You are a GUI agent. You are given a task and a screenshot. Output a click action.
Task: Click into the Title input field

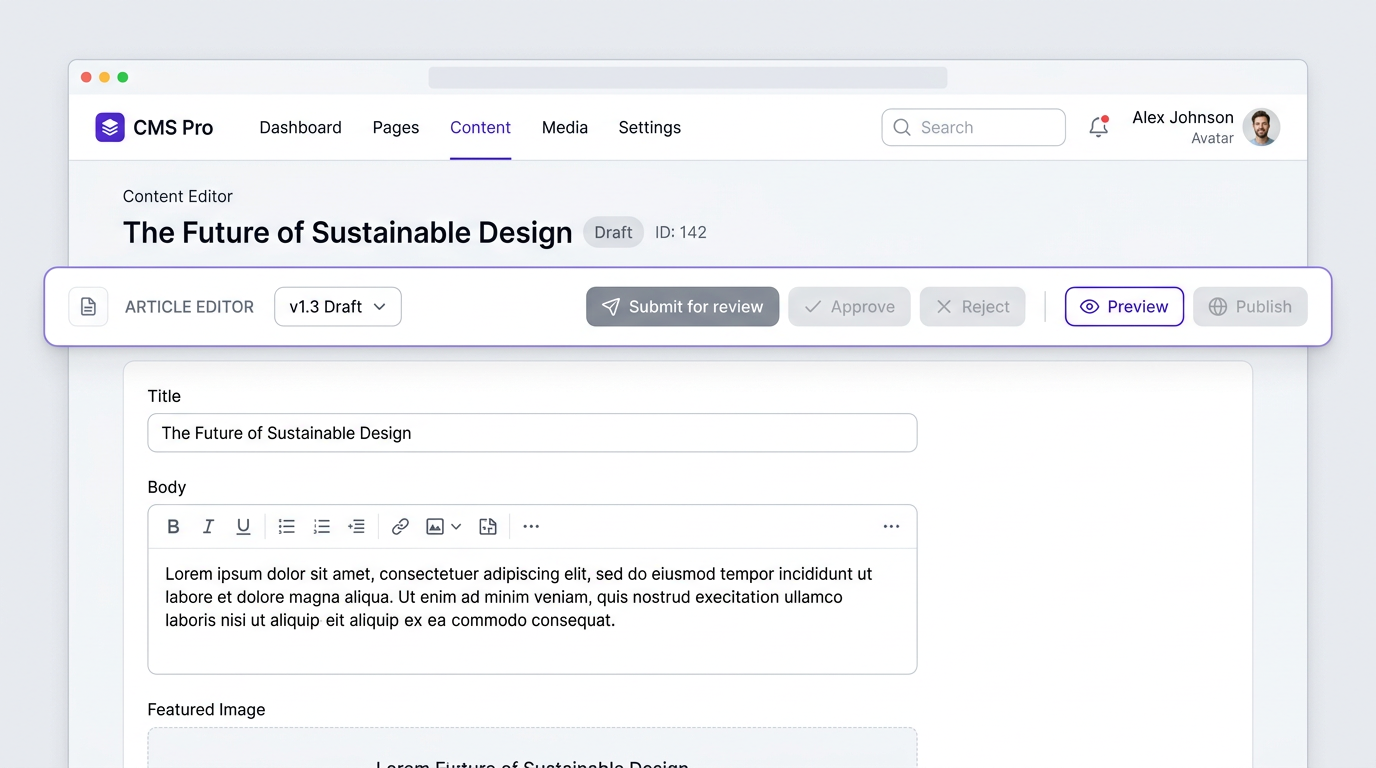pos(532,433)
